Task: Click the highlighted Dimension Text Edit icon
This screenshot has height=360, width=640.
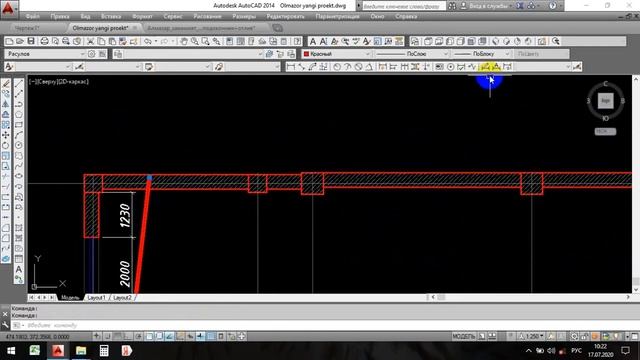Action: point(496,67)
